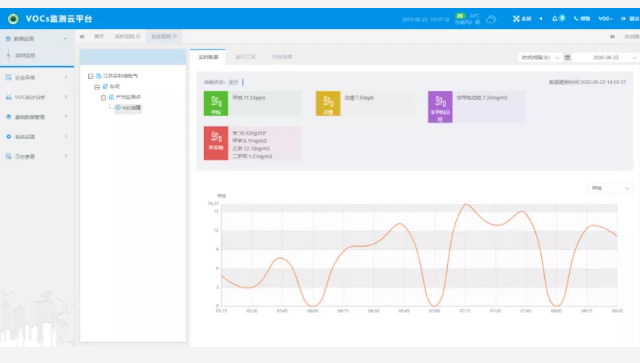Viewport: 640px width, 363px height.
Task: Collapse the root company tree node
Action: click(91, 76)
